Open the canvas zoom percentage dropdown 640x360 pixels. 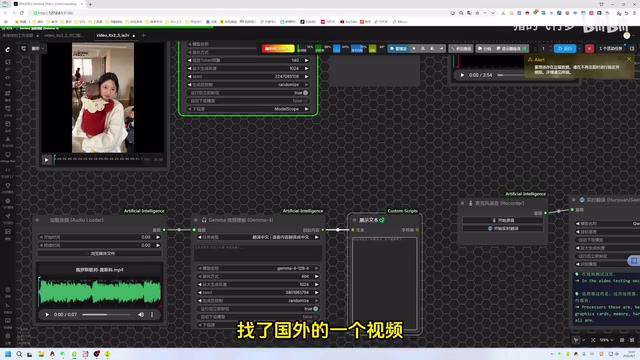pyautogui.click(x=607, y=340)
